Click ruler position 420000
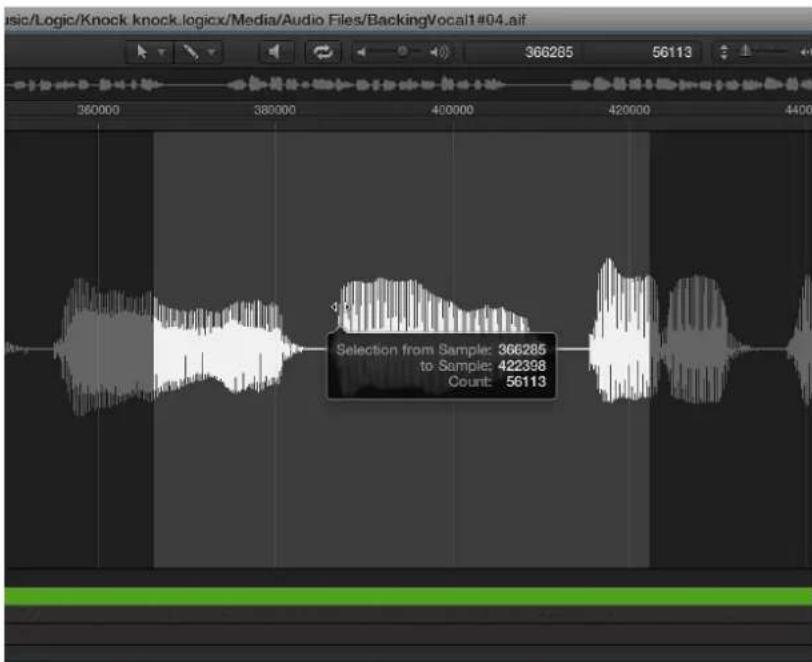812x662 pixels. click(x=629, y=110)
